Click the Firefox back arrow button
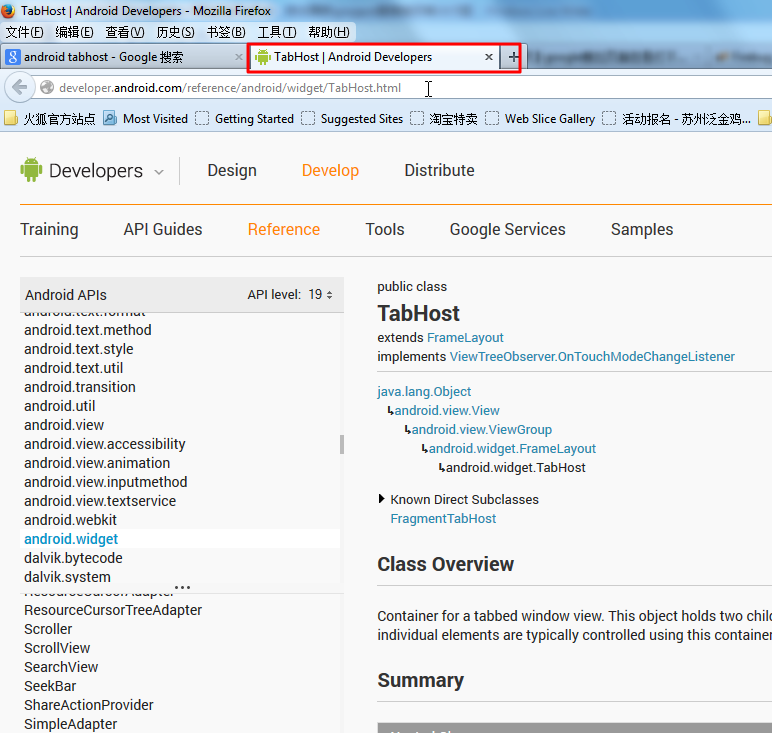Viewport: 772px width, 733px height. pyautogui.click(x=19, y=88)
